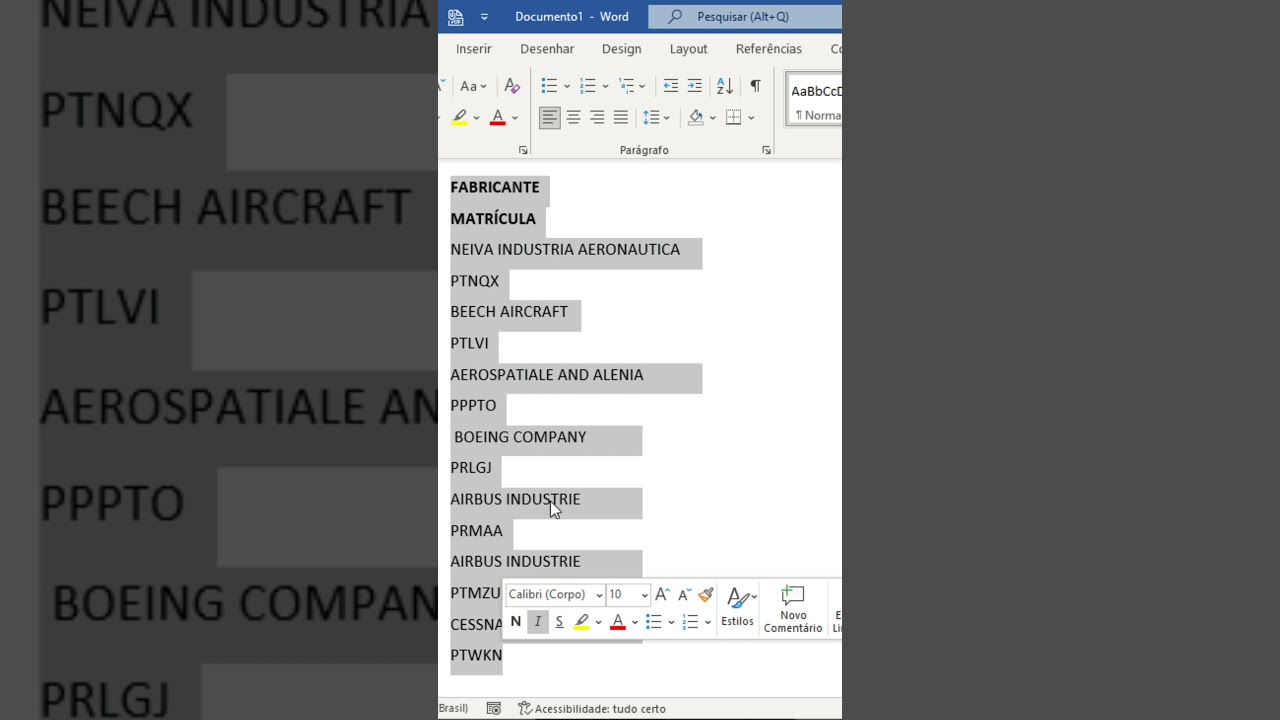Expand shading color dropdown arrow
This screenshot has width=1280, height=720.
(713, 118)
